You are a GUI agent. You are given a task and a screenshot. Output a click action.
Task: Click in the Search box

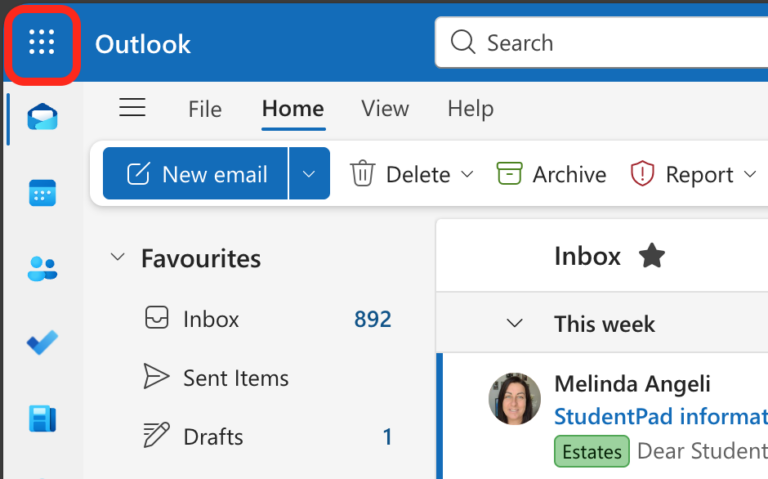pyautogui.click(x=600, y=43)
